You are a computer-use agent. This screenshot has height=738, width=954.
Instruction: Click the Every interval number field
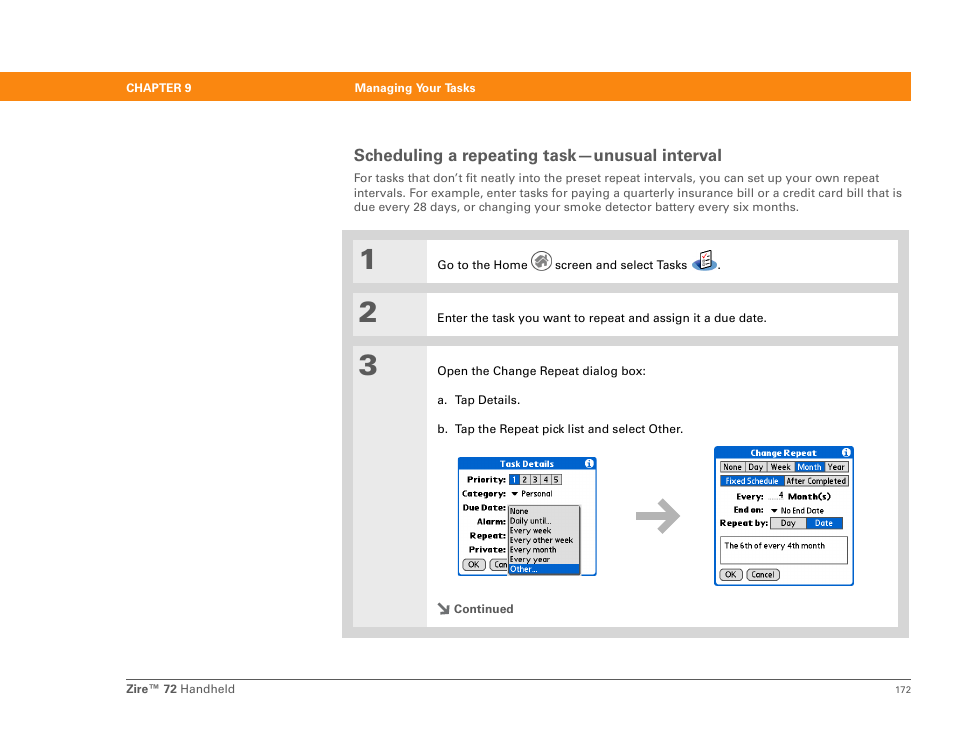click(x=776, y=496)
